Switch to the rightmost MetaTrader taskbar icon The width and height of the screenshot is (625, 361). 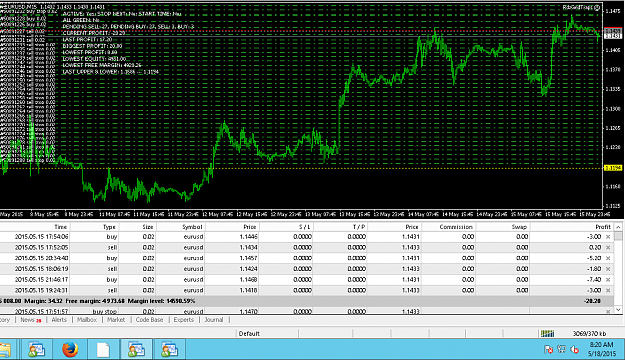(169, 350)
